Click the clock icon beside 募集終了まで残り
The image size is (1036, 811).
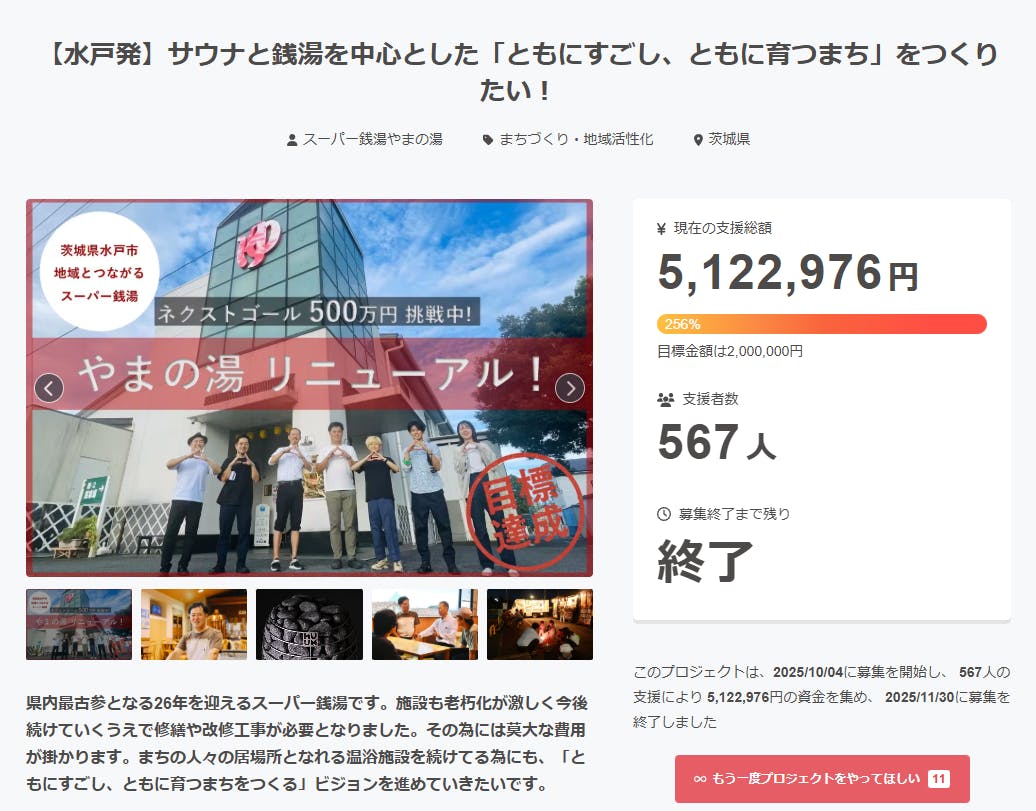coord(664,514)
